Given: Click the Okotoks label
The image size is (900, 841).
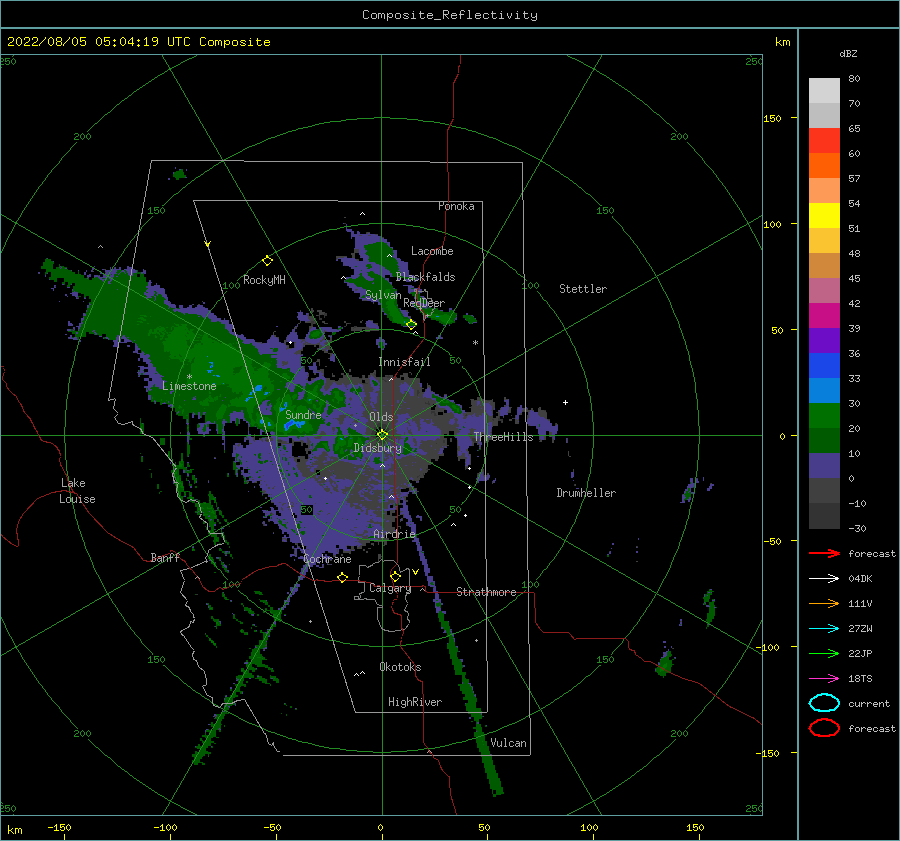Looking at the screenshot, I should click(x=400, y=667).
